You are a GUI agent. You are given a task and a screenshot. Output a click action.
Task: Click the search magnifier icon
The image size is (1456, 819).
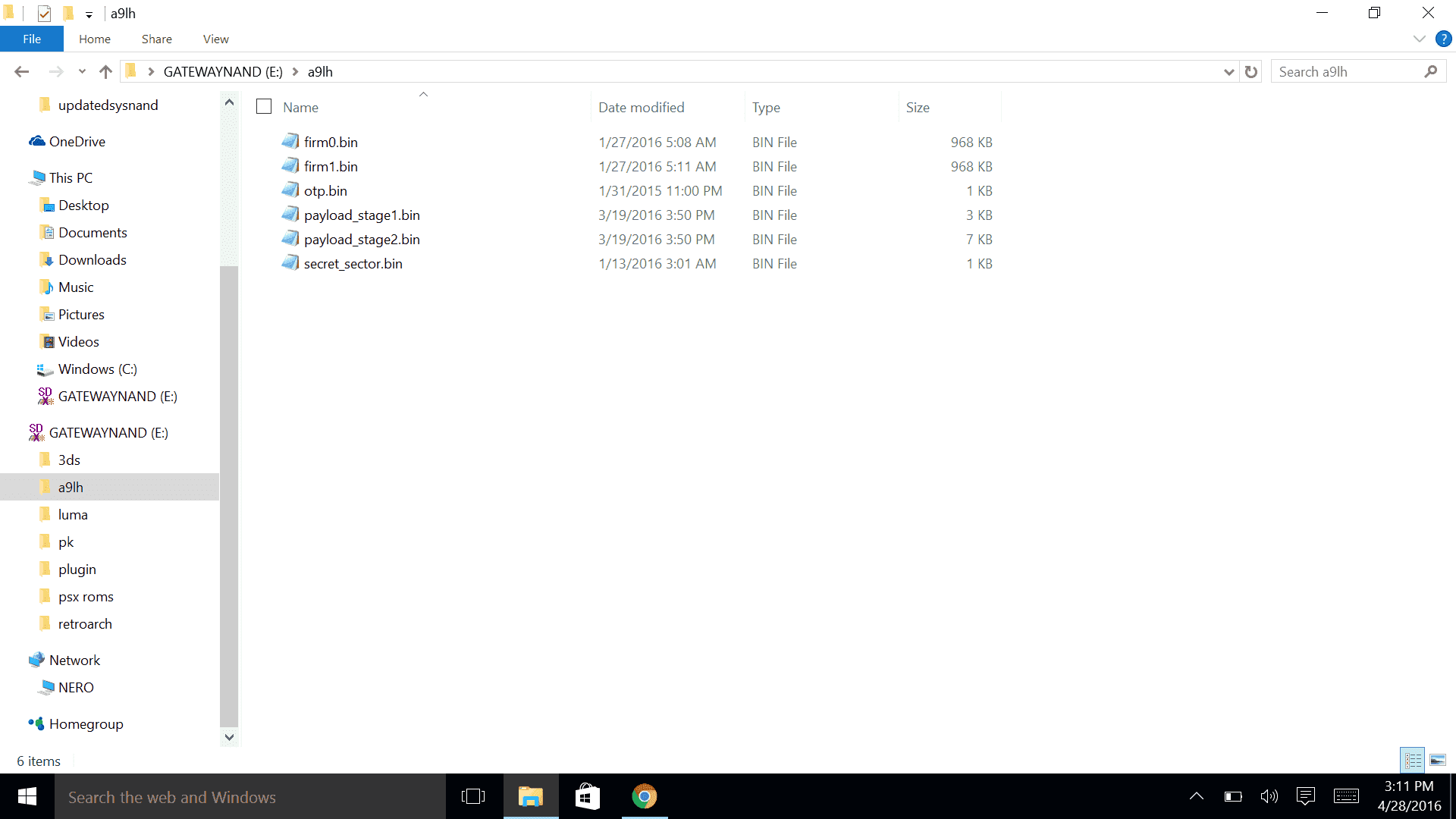[x=1430, y=71]
